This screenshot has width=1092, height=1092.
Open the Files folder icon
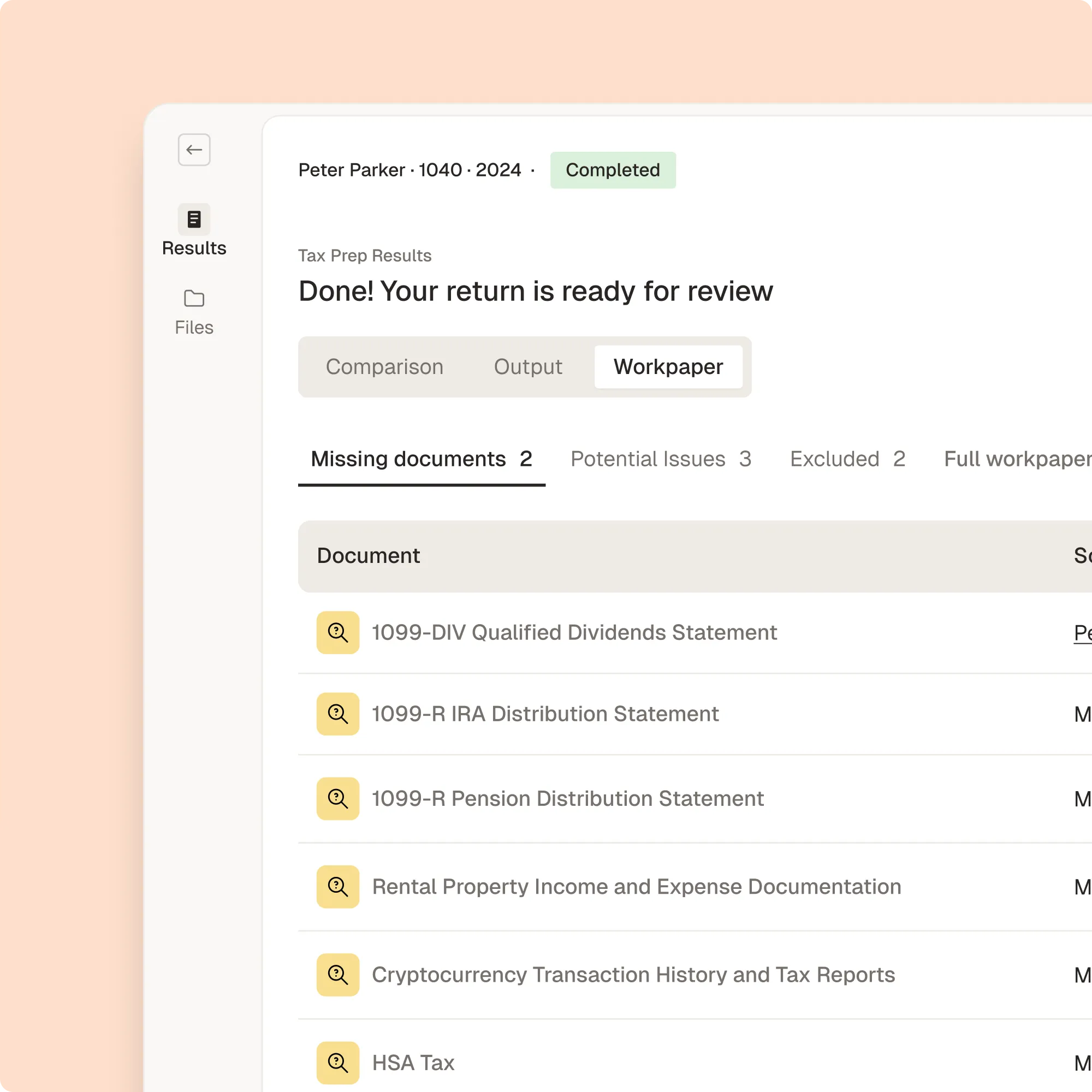pyautogui.click(x=194, y=299)
